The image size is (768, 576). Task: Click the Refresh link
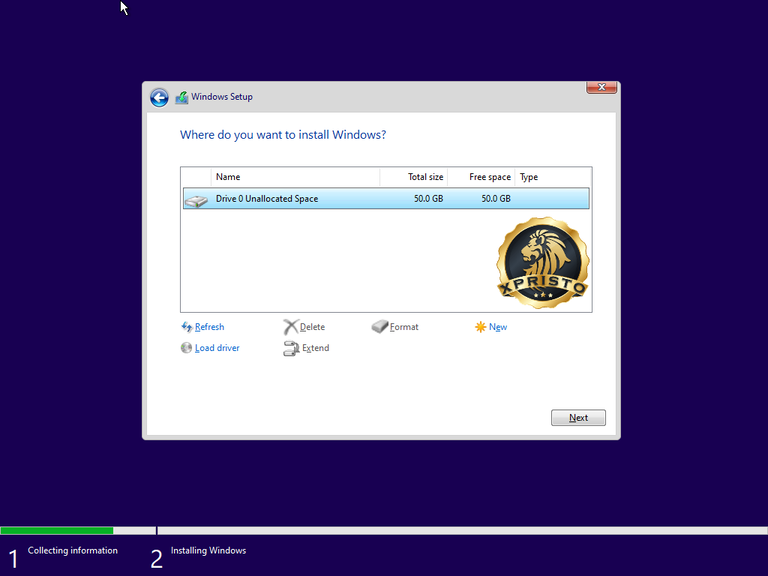click(x=209, y=327)
